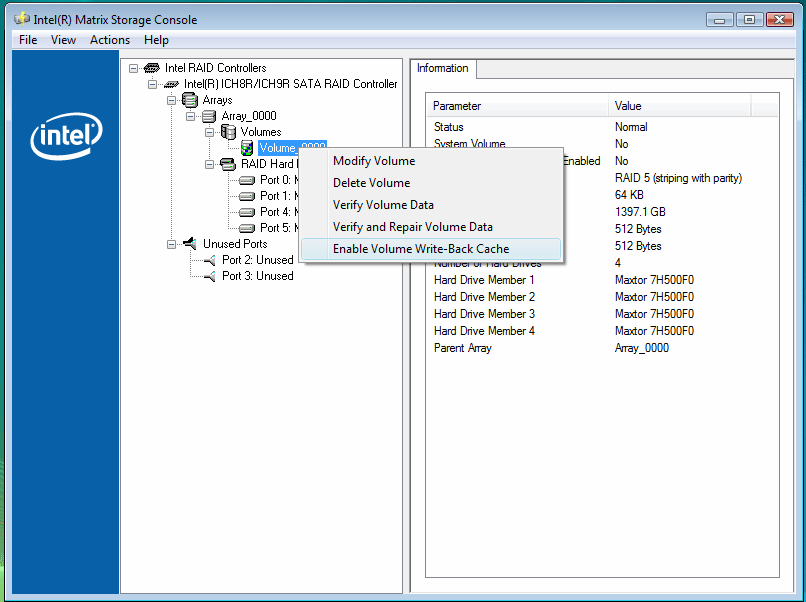Click the 'Hard Drive Member 1' row
This screenshot has width=806, height=602.
point(602,280)
